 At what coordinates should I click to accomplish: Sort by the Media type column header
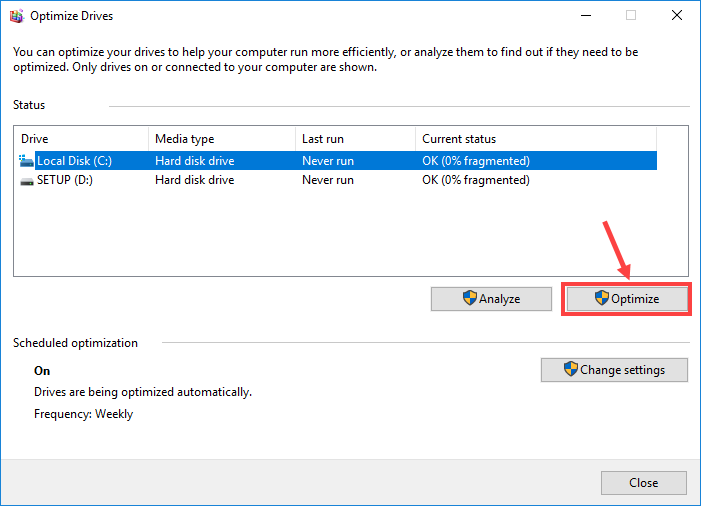pyautogui.click(x=221, y=139)
